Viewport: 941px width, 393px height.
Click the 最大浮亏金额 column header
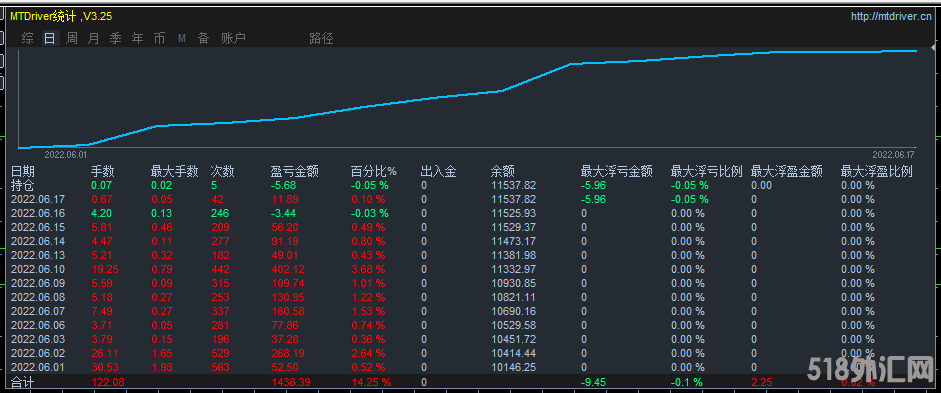point(616,172)
